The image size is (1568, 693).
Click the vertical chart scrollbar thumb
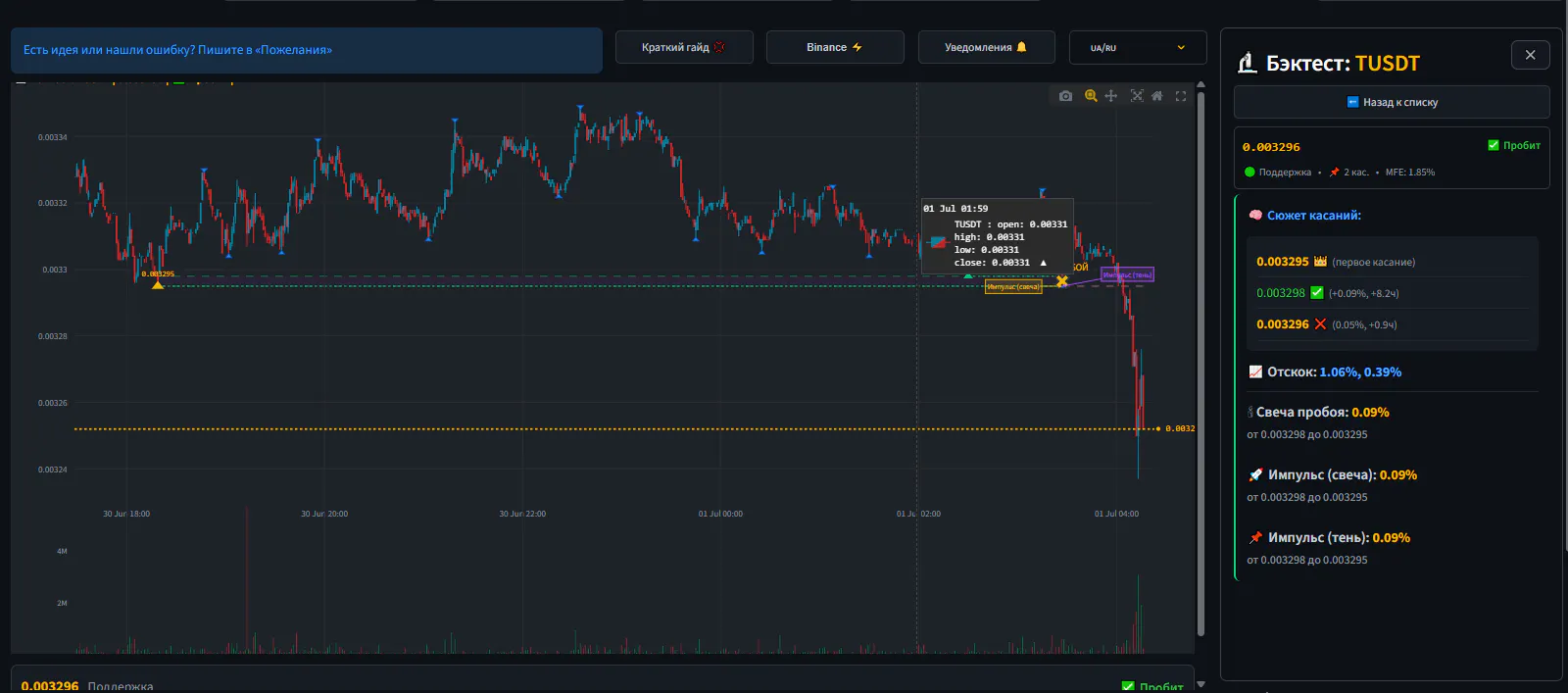pyautogui.click(x=1200, y=363)
